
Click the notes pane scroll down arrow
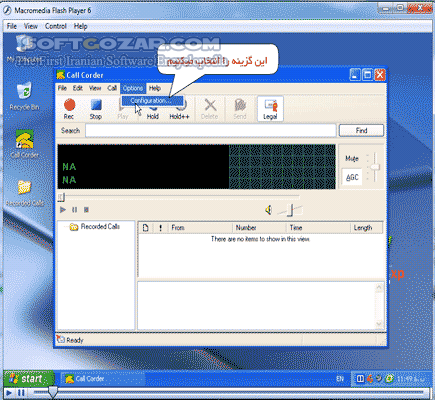pos(379,324)
